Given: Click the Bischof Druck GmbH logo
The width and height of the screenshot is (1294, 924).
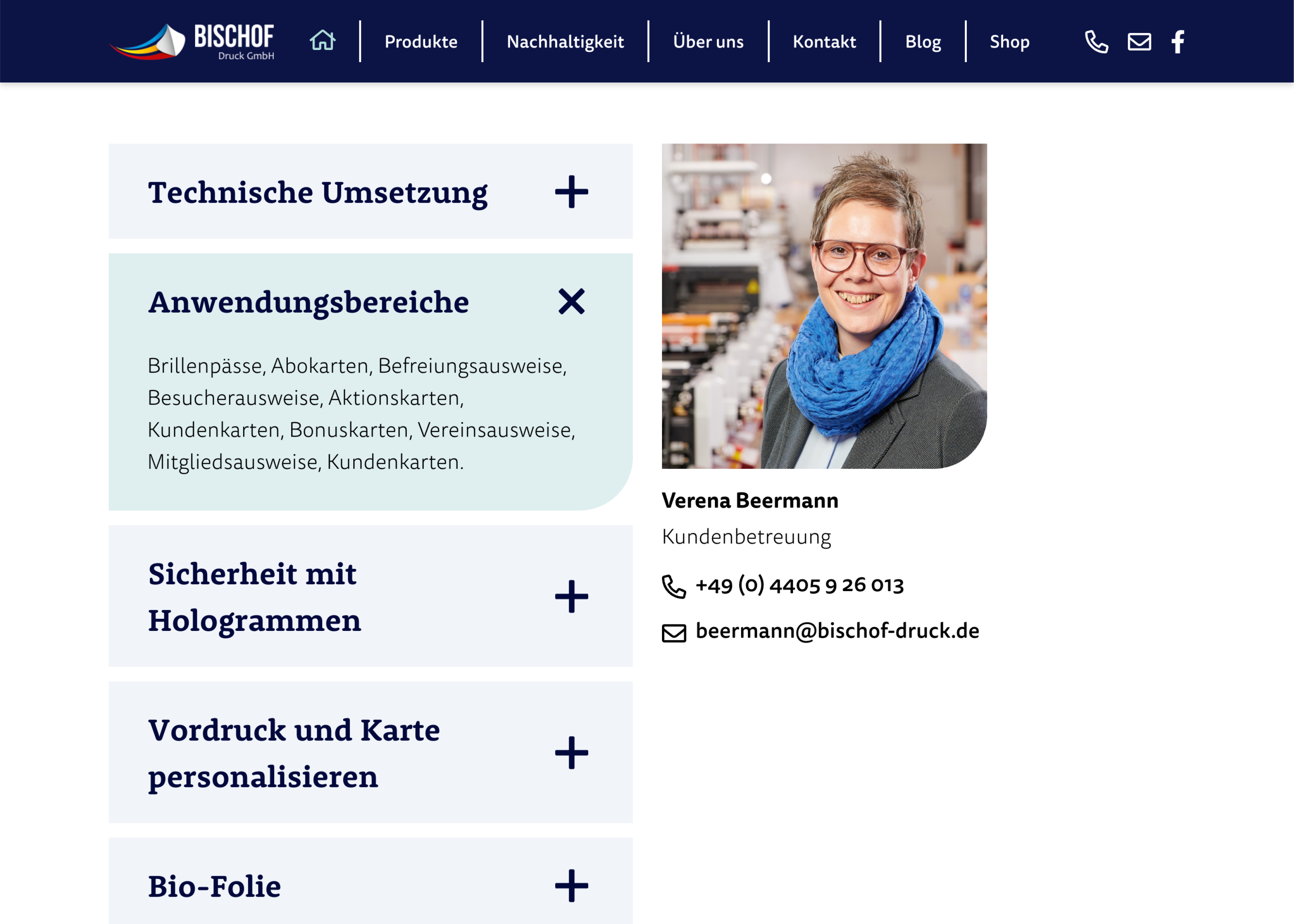Looking at the screenshot, I should tap(192, 42).
